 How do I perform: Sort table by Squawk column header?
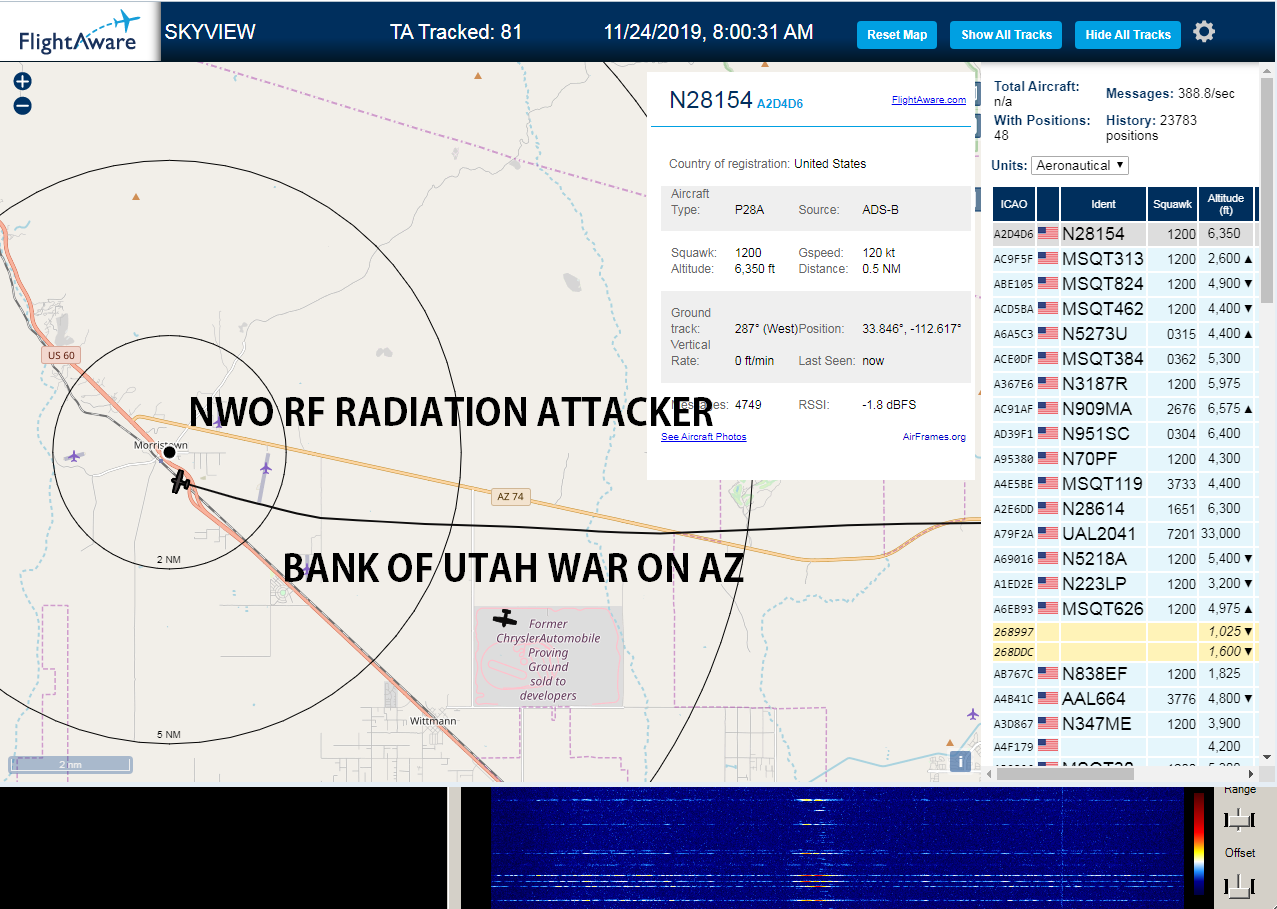point(1173,204)
